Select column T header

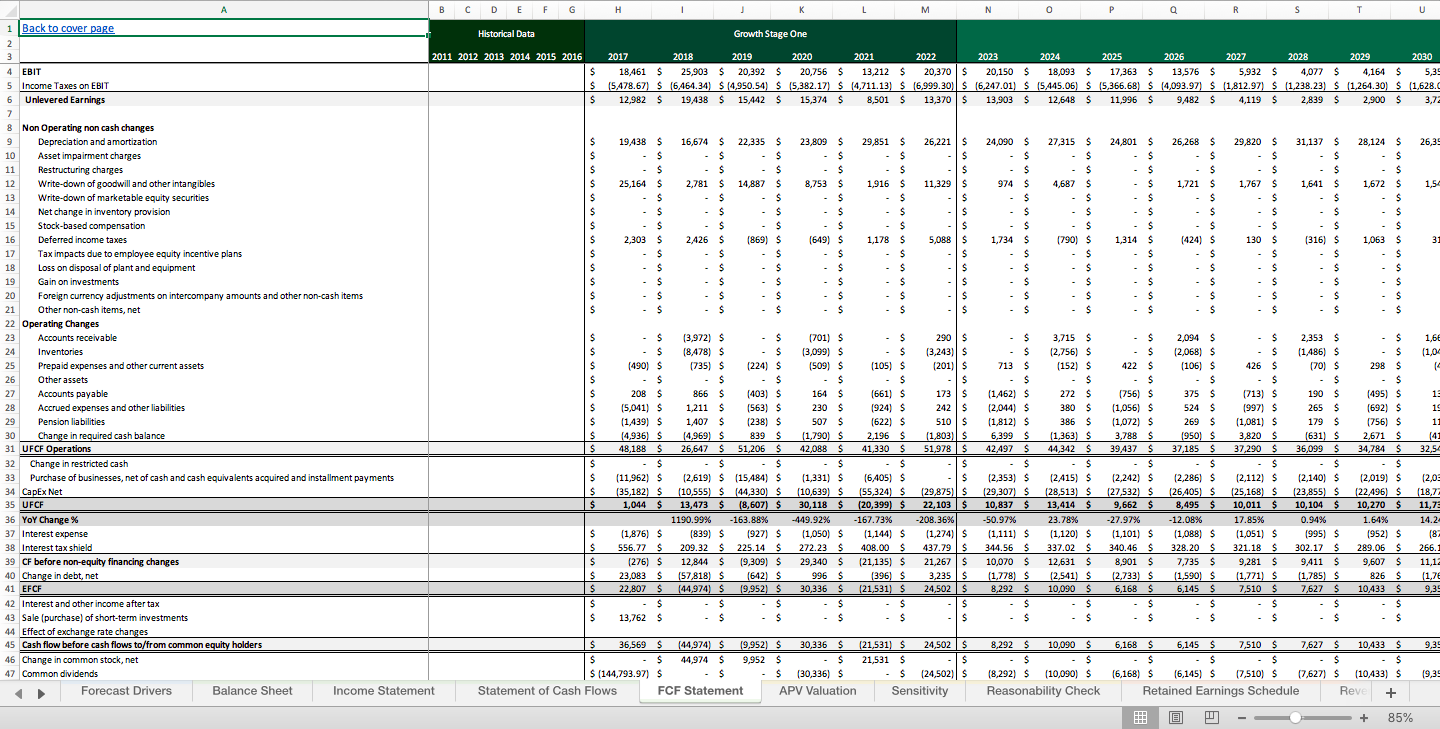[1359, 9]
